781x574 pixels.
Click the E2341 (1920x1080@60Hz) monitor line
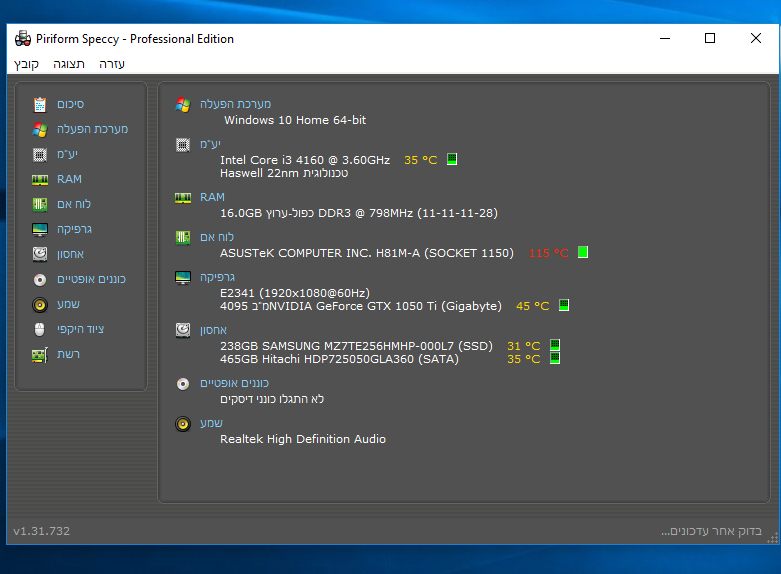click(x=295, y=293)
